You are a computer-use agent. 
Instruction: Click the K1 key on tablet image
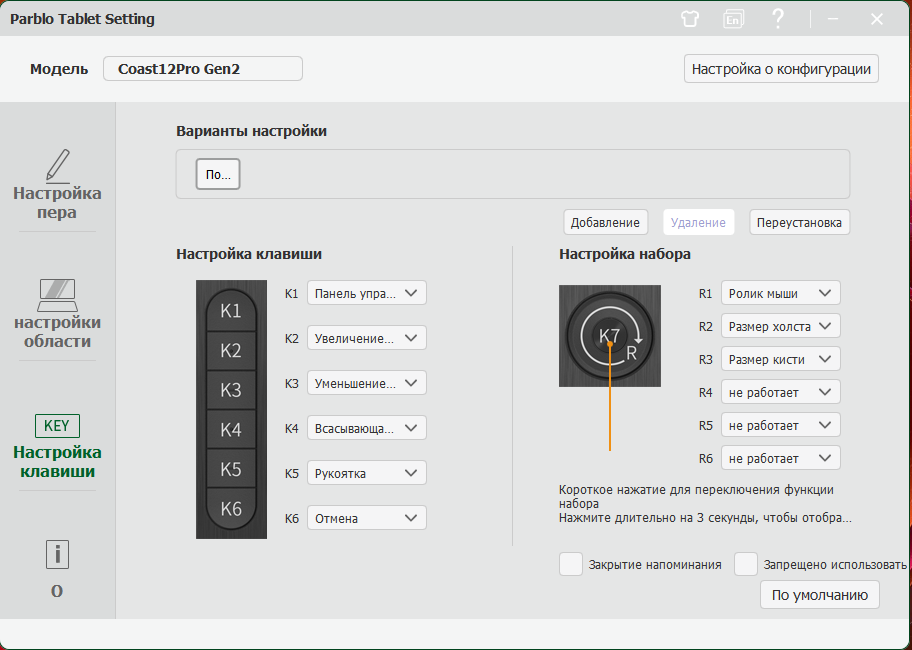tap(231, 311)
